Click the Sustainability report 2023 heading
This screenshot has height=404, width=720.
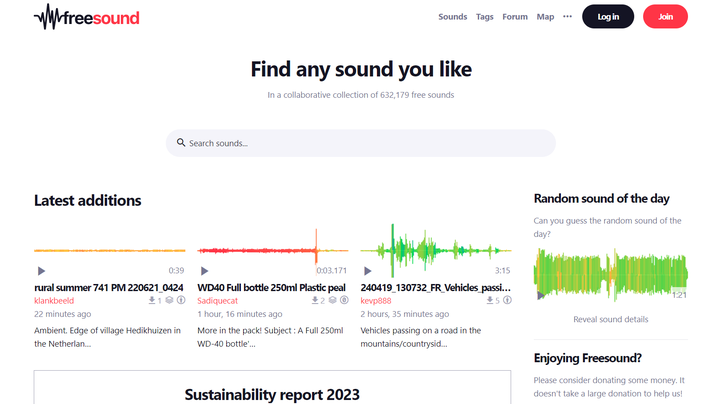point(272,394)
